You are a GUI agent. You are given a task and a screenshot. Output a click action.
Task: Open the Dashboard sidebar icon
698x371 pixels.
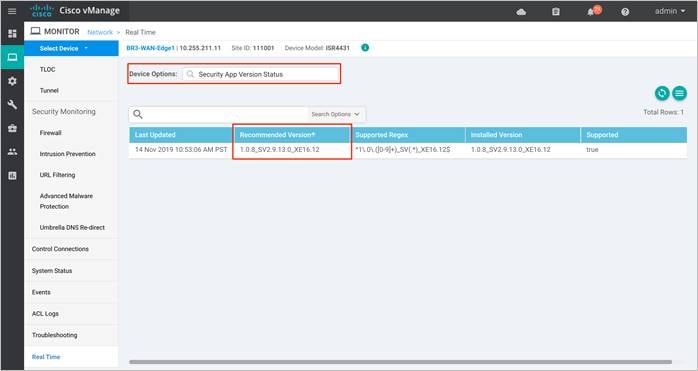[12, 33]
